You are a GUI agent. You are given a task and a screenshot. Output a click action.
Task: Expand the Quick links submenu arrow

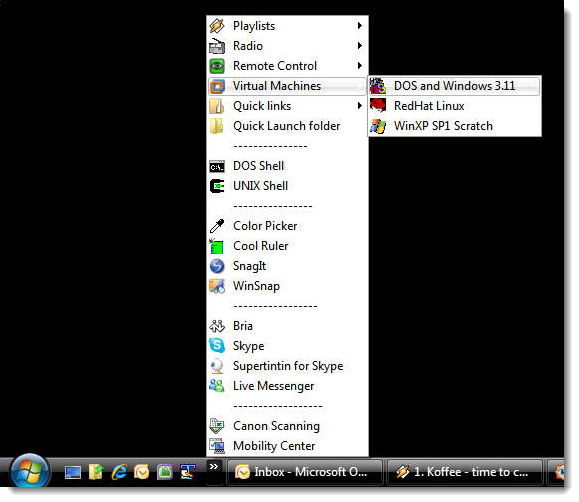click(360, 106)
